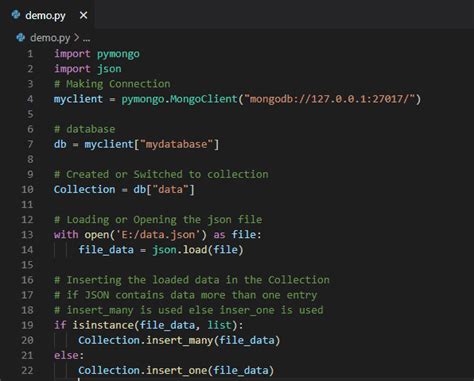474x381 pixels.
Task: Click the '# if JSON contains data' comment
Action: 186,295
